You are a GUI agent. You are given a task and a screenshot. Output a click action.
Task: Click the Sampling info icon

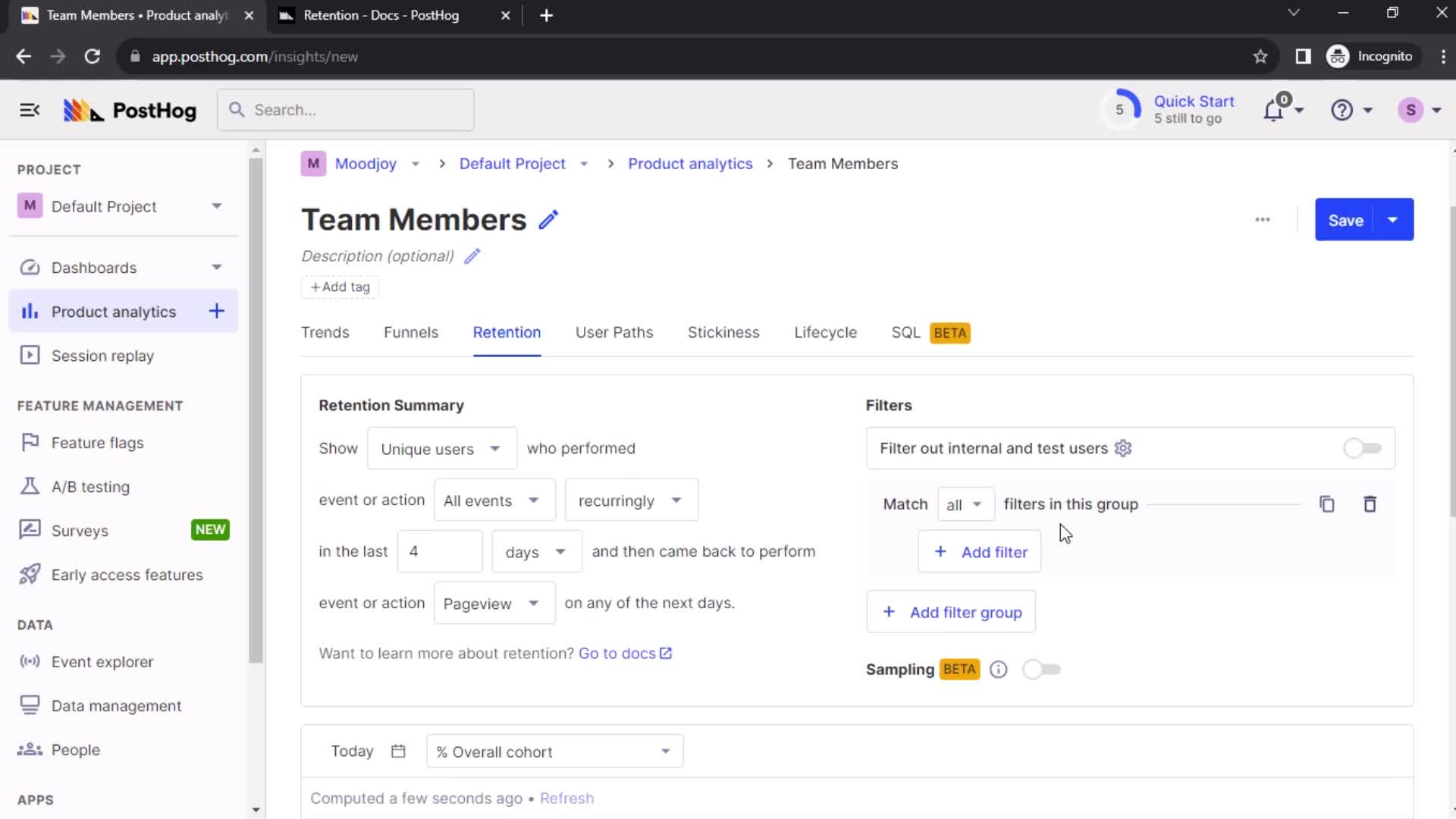998,670
